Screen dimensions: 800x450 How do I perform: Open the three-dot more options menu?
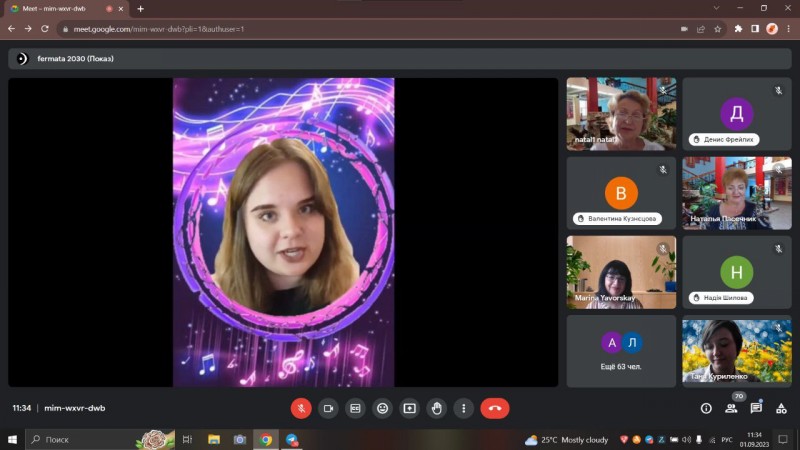pyautogui.click(x=463, y=408)
